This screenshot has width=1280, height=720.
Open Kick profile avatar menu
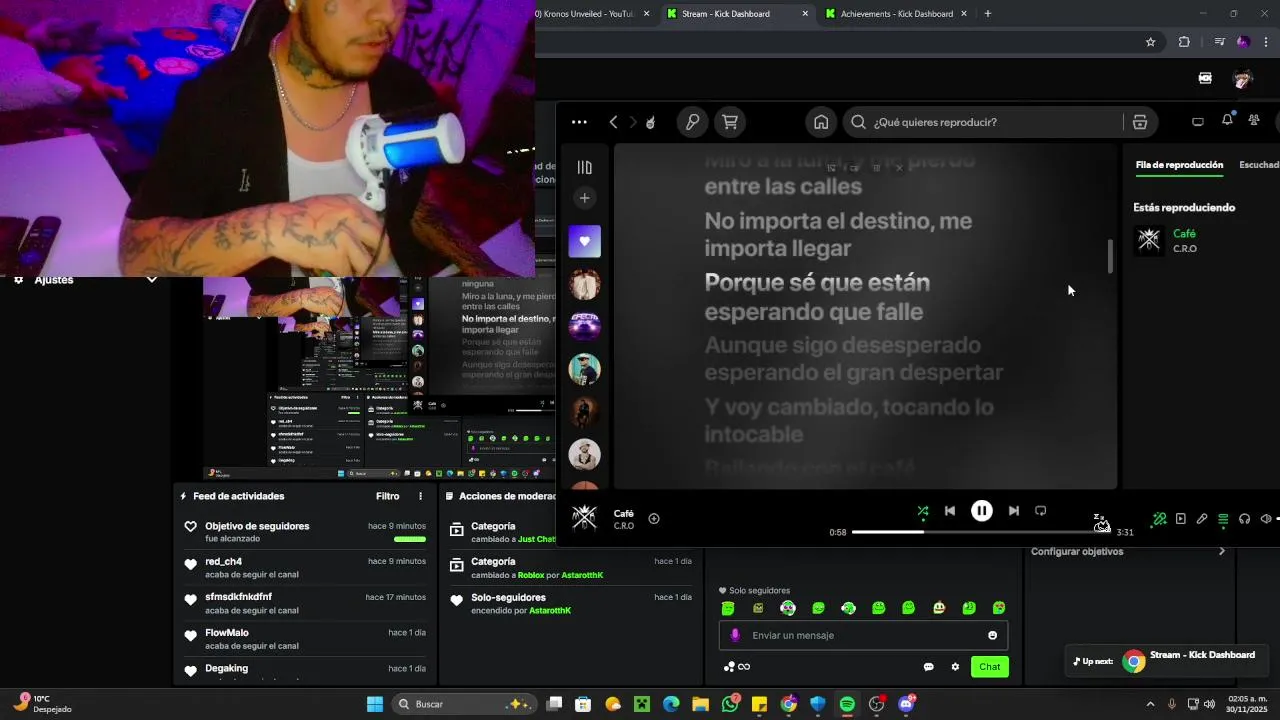[1243, 78]
